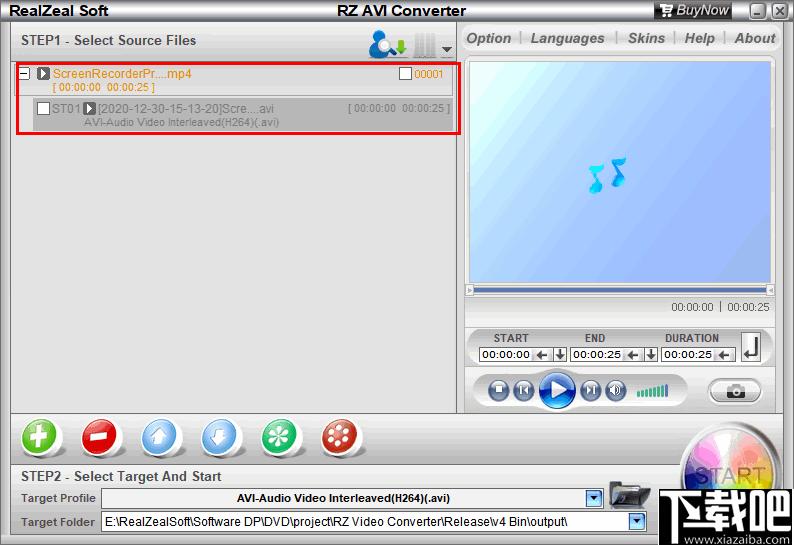
Task: Open the Languages menu
Action: (x=567, y=38)
